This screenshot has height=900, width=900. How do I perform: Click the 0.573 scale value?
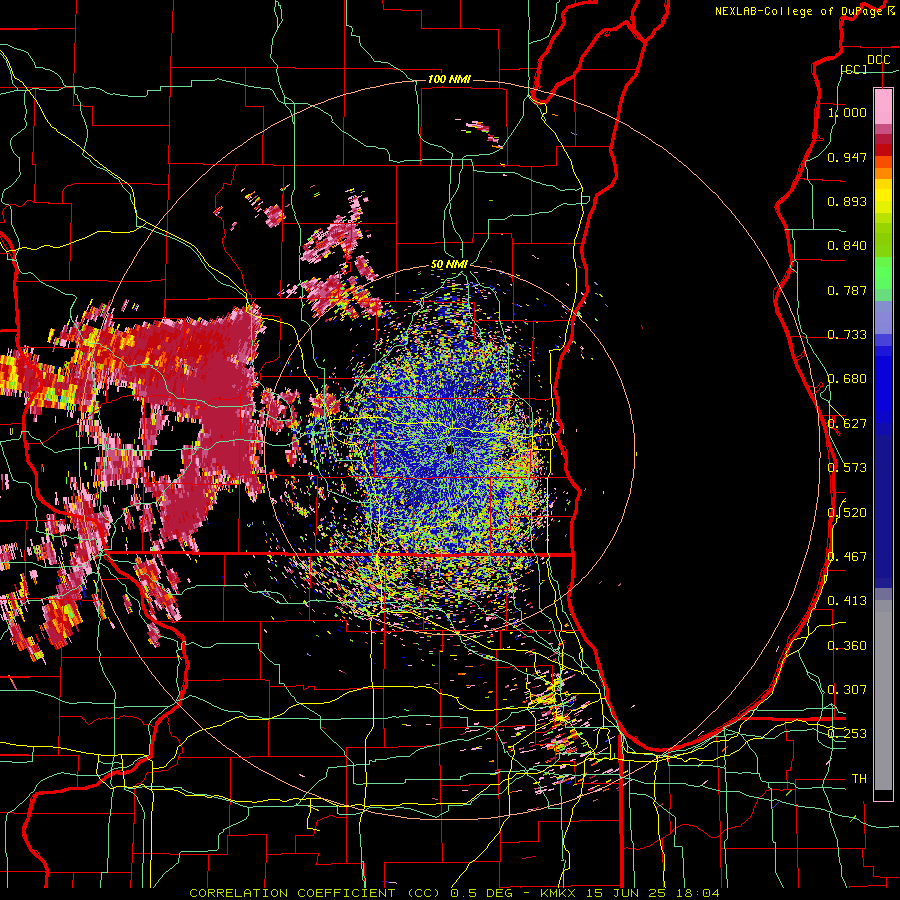coord(847,468)
